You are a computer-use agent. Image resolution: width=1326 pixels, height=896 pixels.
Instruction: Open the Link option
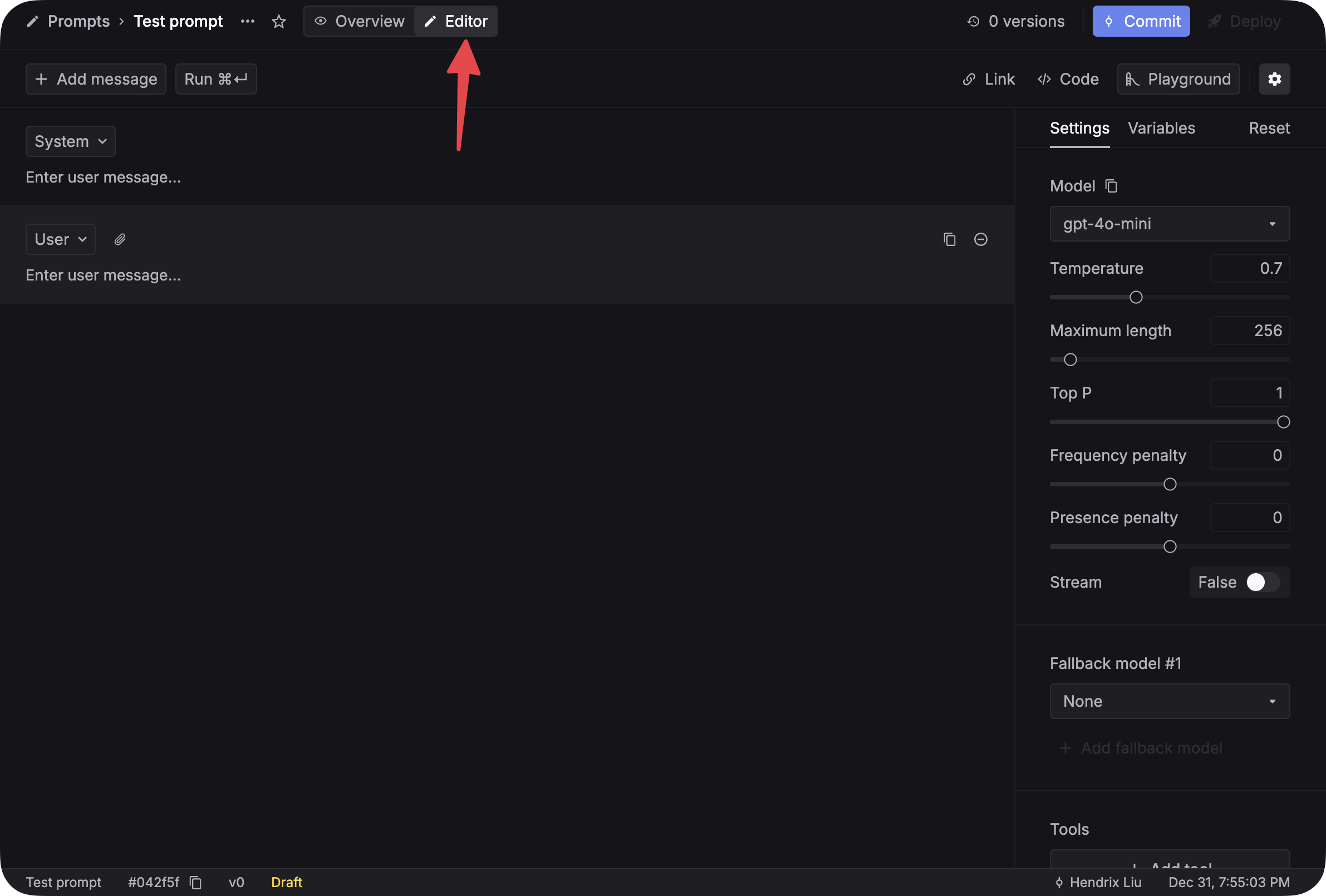click(x=988, y=78)
